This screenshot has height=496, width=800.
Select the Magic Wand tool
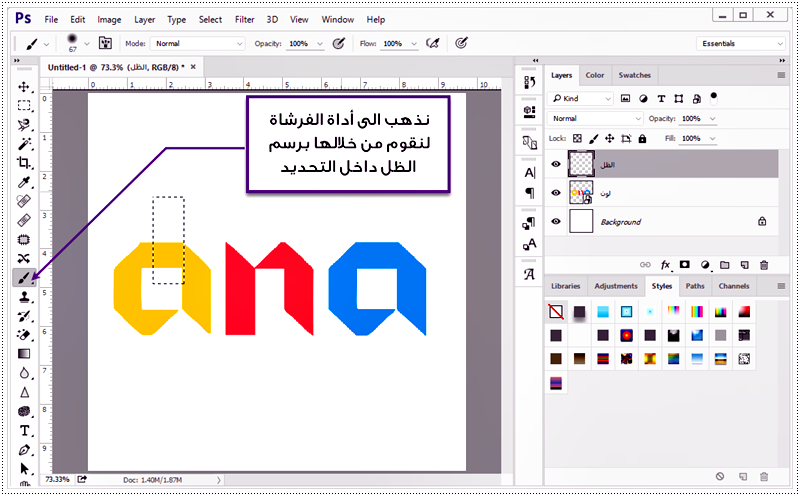tap(24, 144)
